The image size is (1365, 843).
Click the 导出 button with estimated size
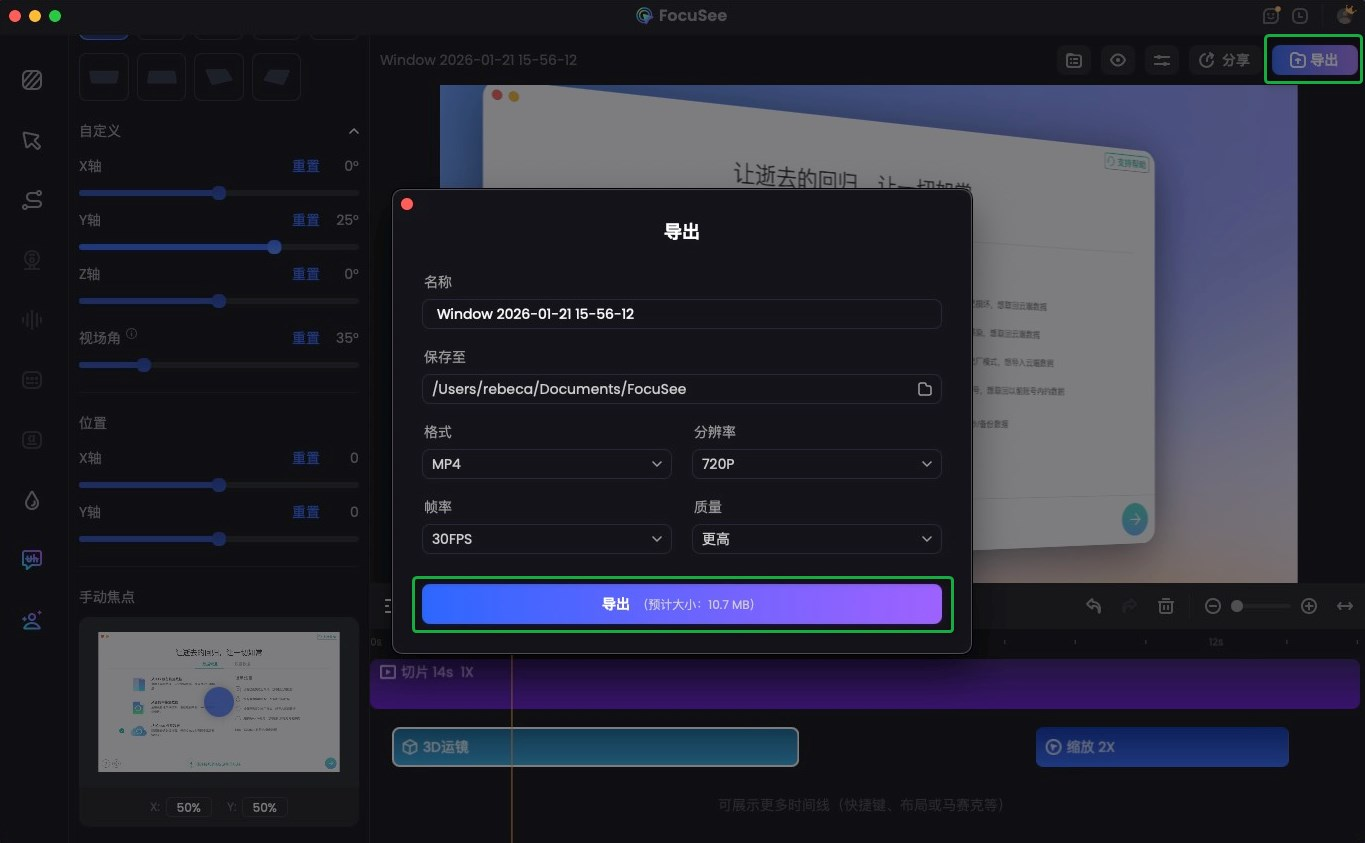click(682, 604)
